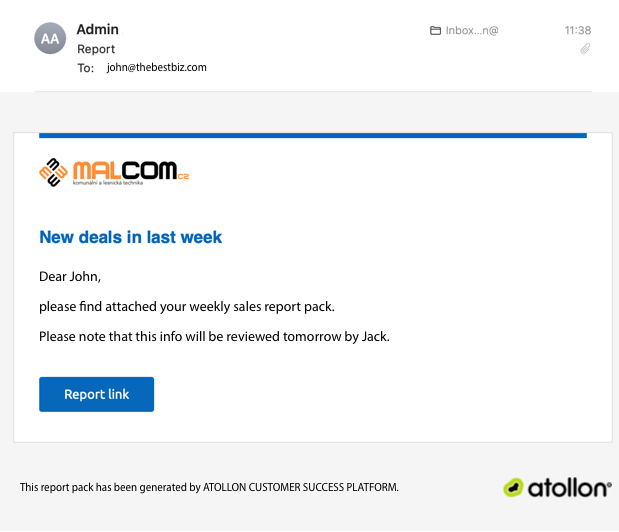
Task: Open the Report link button
Action: point(97,394)
